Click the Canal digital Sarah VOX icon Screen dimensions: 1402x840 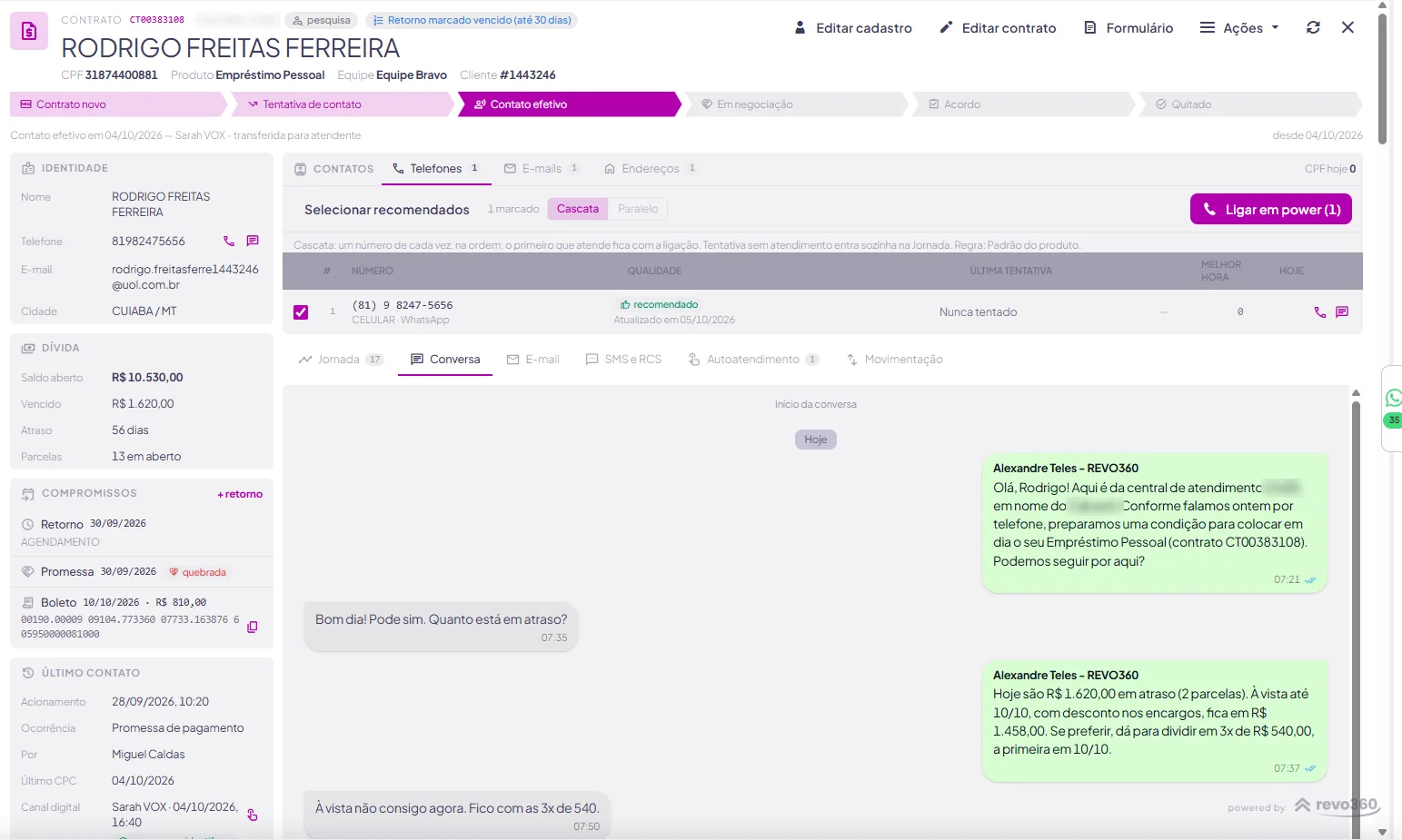(x=253, y=815)
